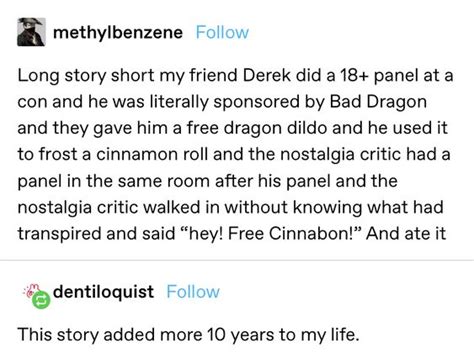The height and width of the screenshot is (364, 474).
Task: Visit the methylbenzene username link
Action: [118, 33]
